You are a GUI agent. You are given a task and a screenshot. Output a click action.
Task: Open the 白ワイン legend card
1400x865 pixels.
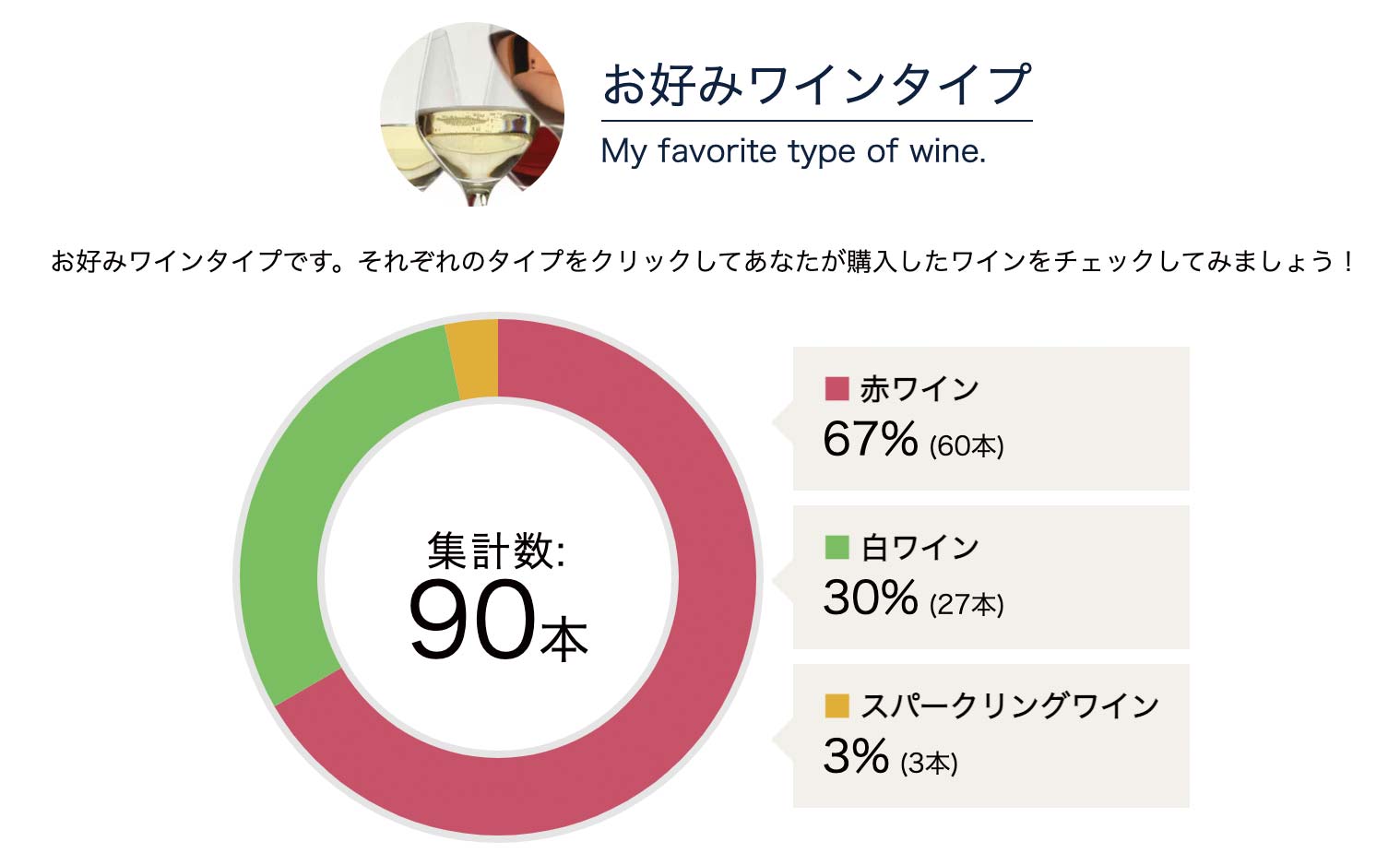click(x=991, y=576)
